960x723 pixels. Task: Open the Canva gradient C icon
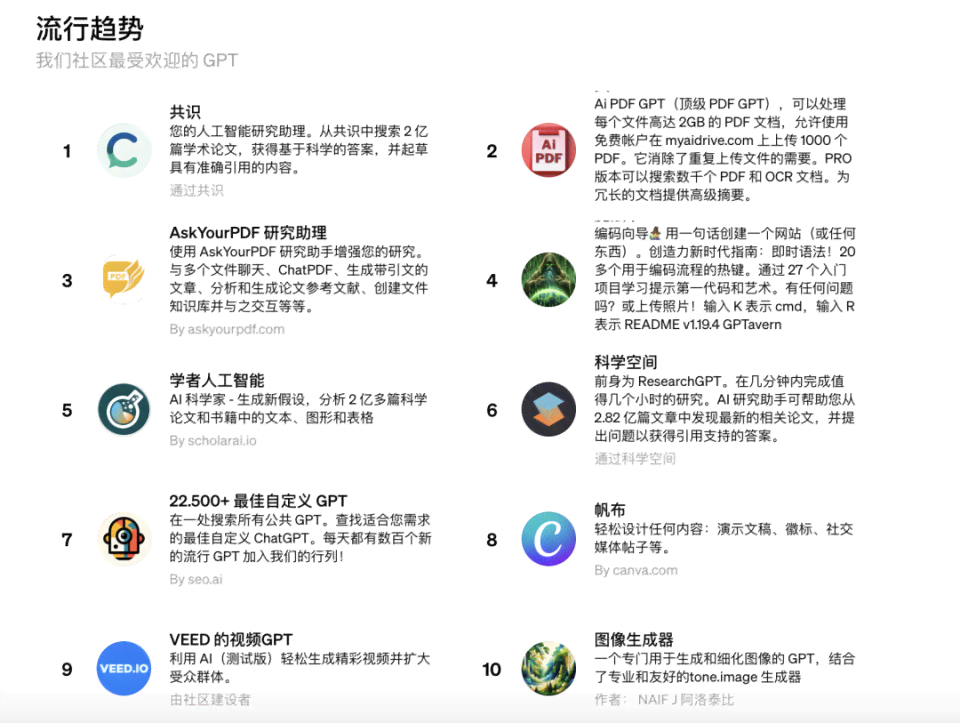(549, 539)
